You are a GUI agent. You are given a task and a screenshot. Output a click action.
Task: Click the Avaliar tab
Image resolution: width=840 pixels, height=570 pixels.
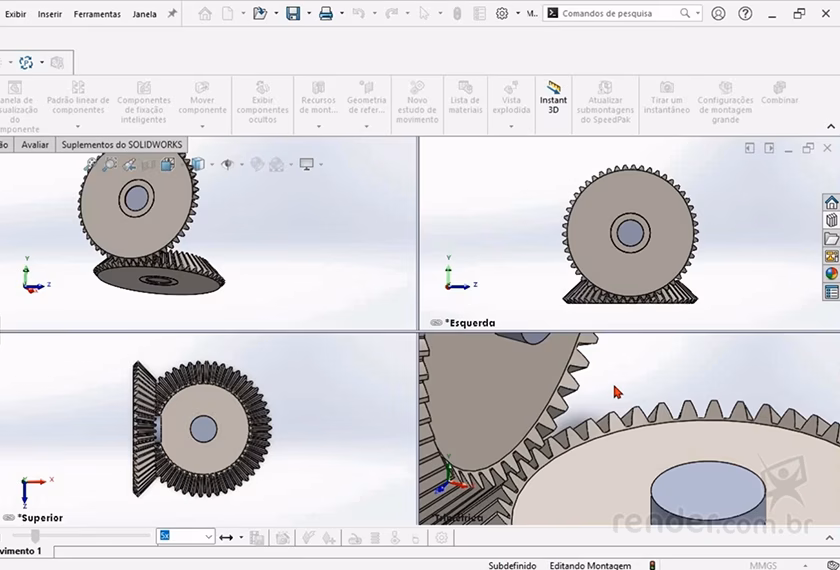click(35, 145)
